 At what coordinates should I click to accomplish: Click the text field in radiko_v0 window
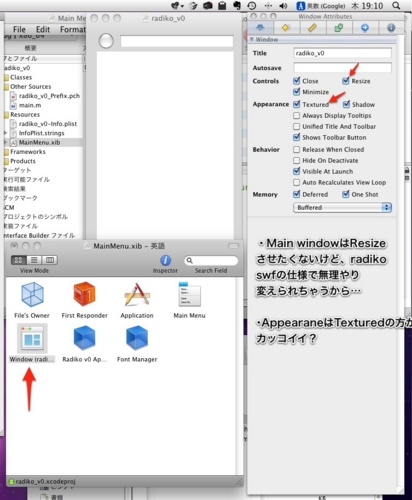point(177,41)
